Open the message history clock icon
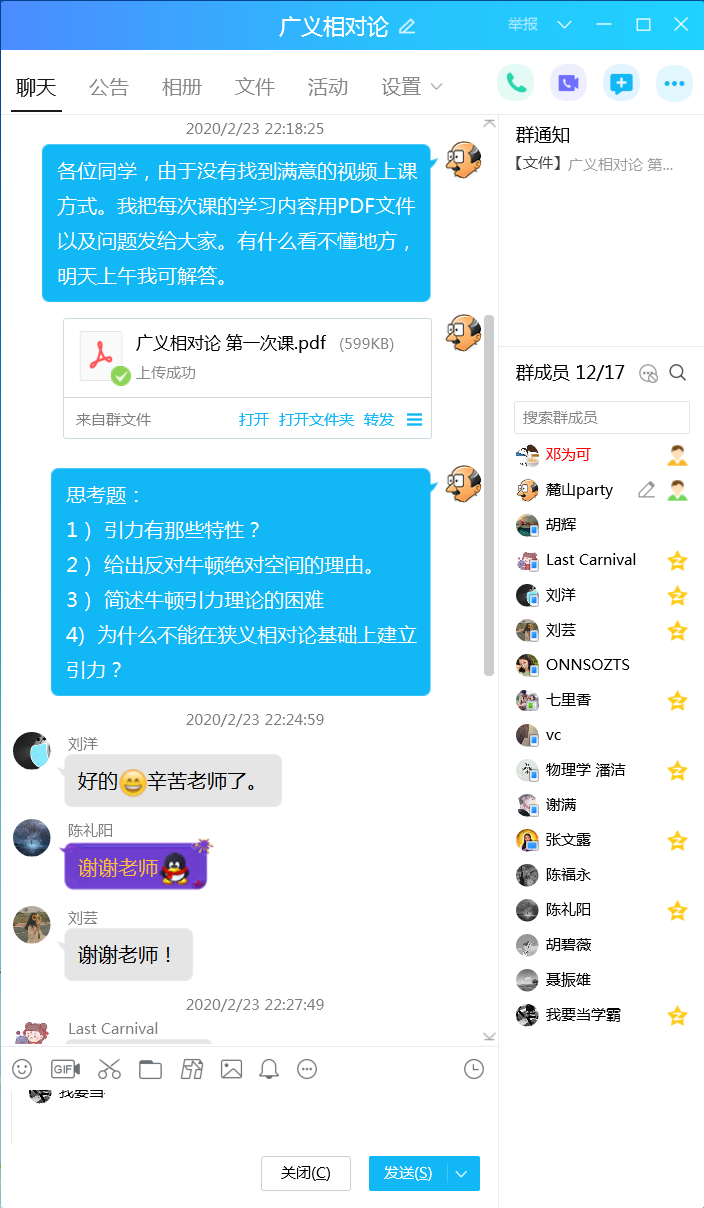 point(474,1069)
